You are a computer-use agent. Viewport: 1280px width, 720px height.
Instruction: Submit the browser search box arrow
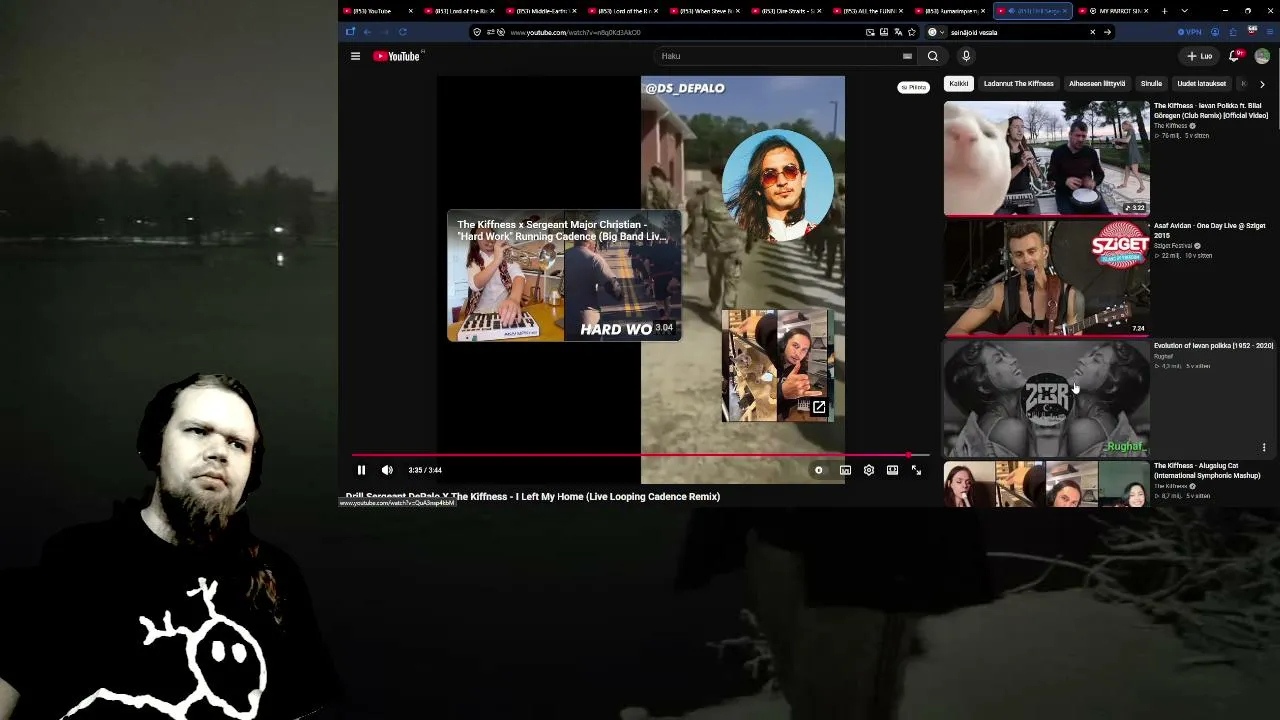pos(1107,32)
